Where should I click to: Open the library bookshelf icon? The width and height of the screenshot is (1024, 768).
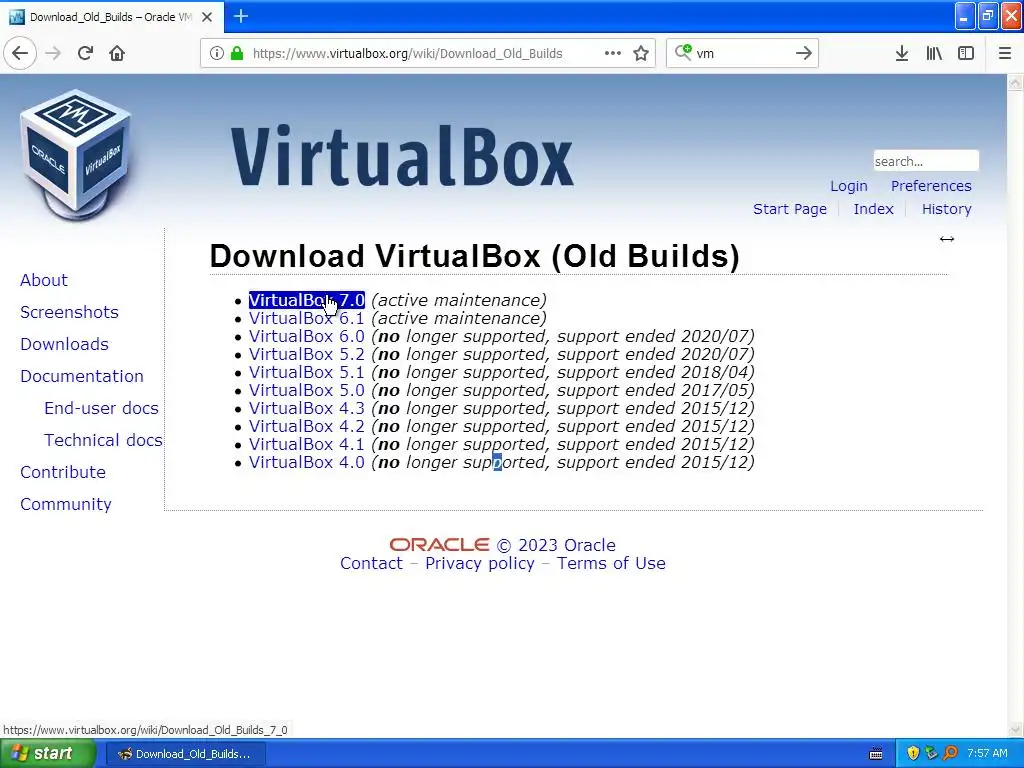pyautogui.click(x=934, y=53)
